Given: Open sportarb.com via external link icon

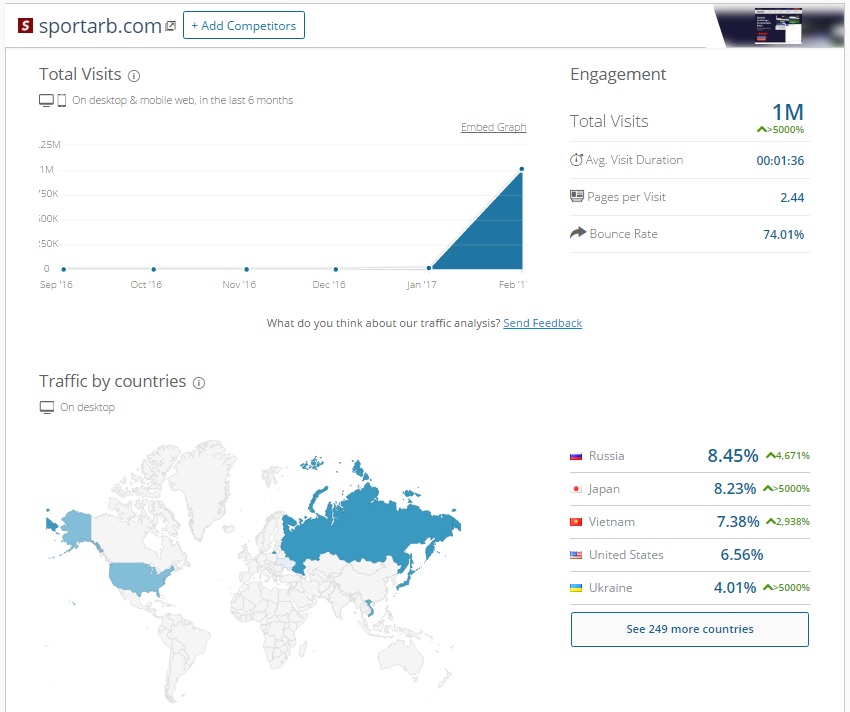Looking at the screenshot, I should pyautogui.click(x=171, y=26).
